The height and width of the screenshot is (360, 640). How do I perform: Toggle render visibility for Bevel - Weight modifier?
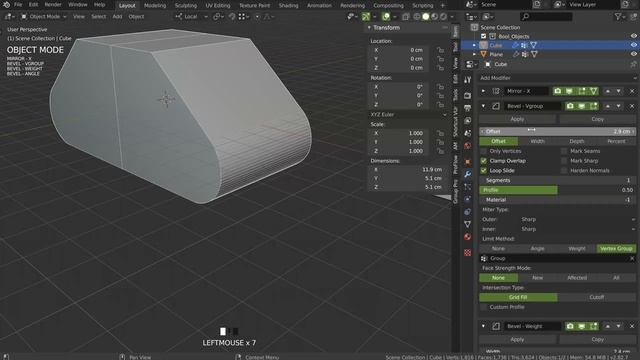(570, 326)
